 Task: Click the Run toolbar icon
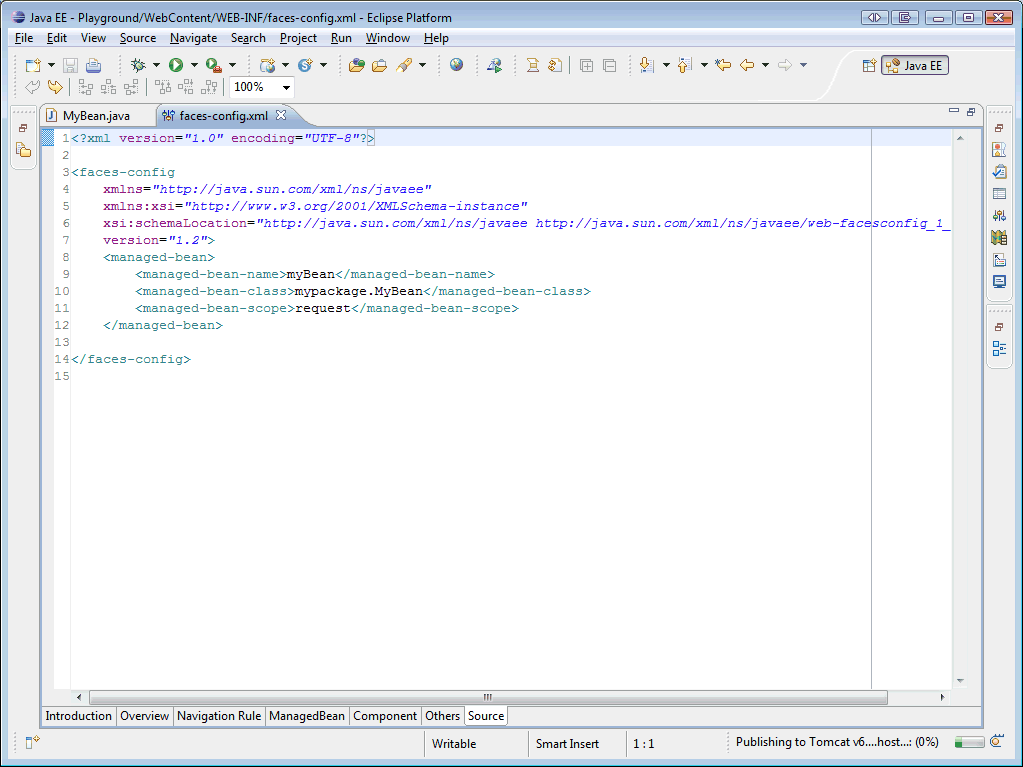(176, 65)
